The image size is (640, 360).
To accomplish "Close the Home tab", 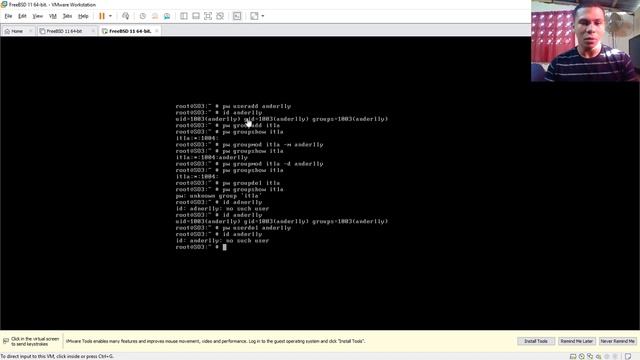I will click(x=31, y=31).
